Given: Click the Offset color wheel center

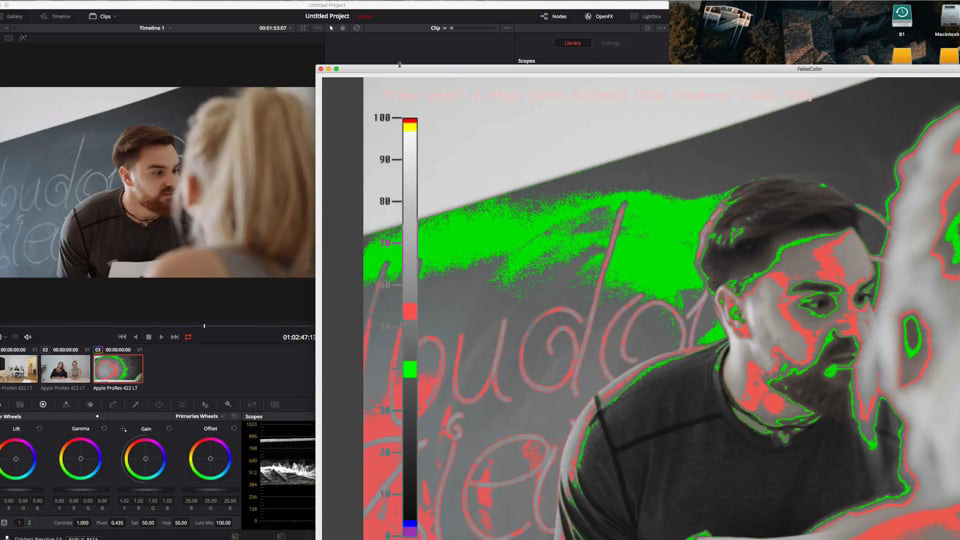Looking at the screenshot, I should (x=210, y=459).
